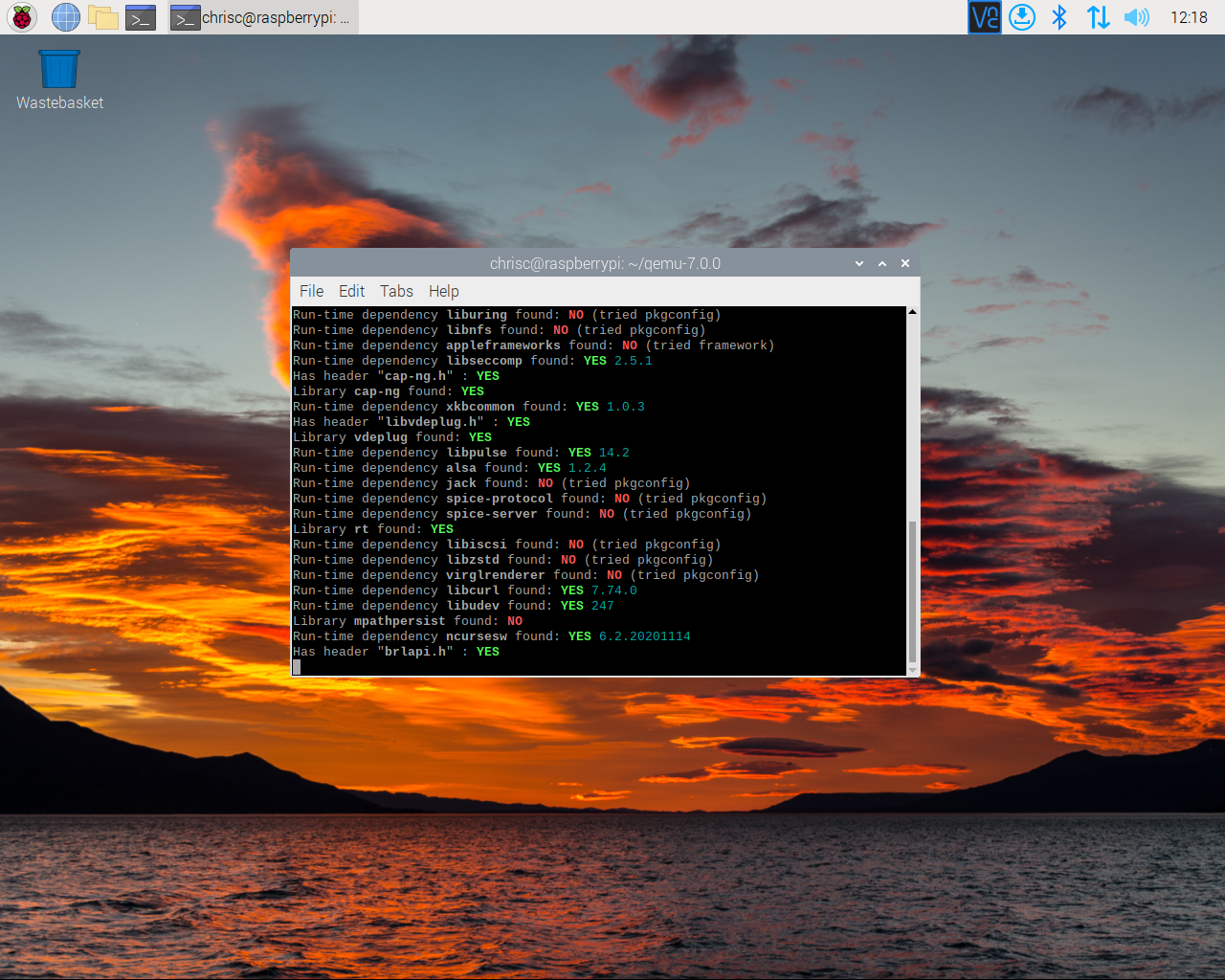Screen dimensions: 1225x980
Task: Open the Bluetooth tray menu
Action: click(x=1059, y=17)
